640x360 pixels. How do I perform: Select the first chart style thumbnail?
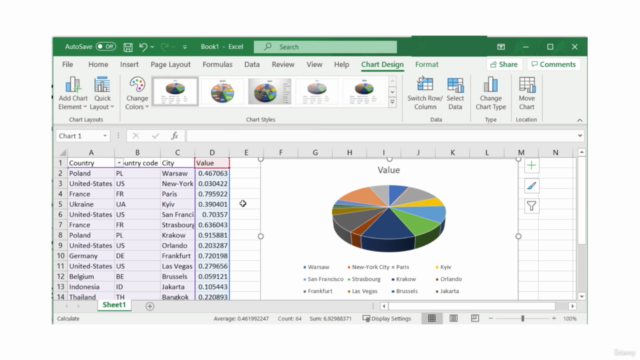[176, 91]
